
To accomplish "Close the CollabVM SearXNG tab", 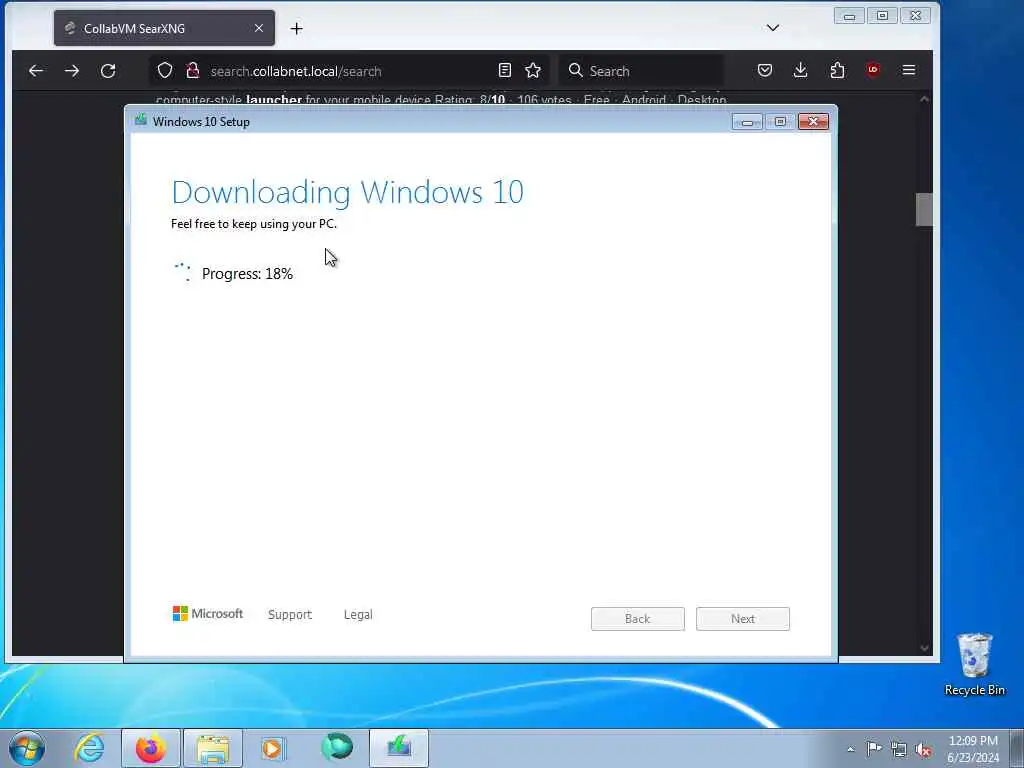I will 259,28.
